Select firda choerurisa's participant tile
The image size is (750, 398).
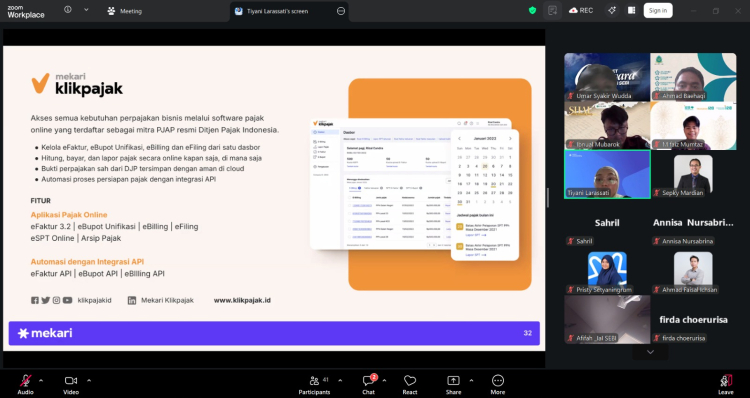point(694,320)
